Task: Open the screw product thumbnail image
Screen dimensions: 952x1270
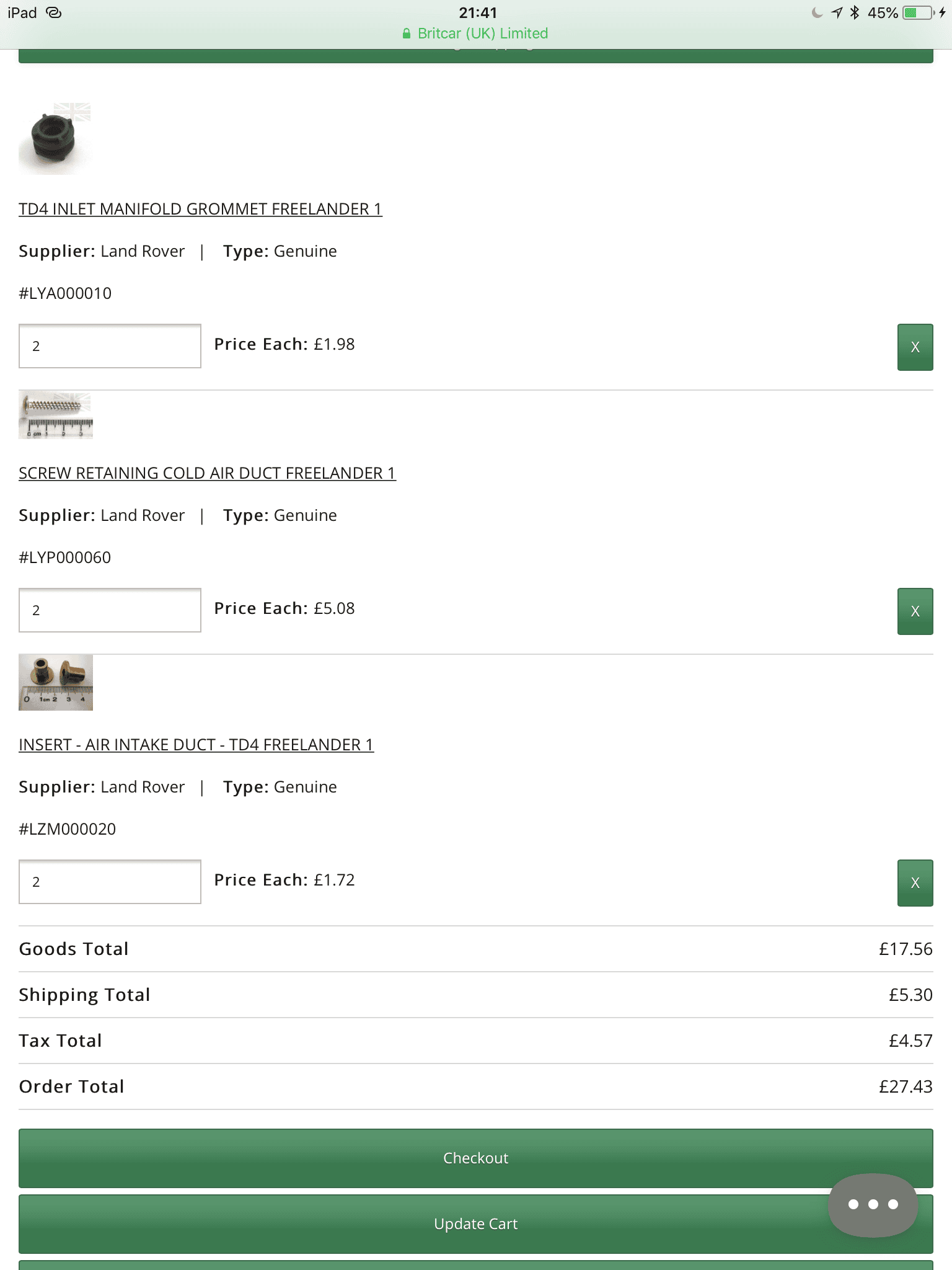Action: point(56,415)
